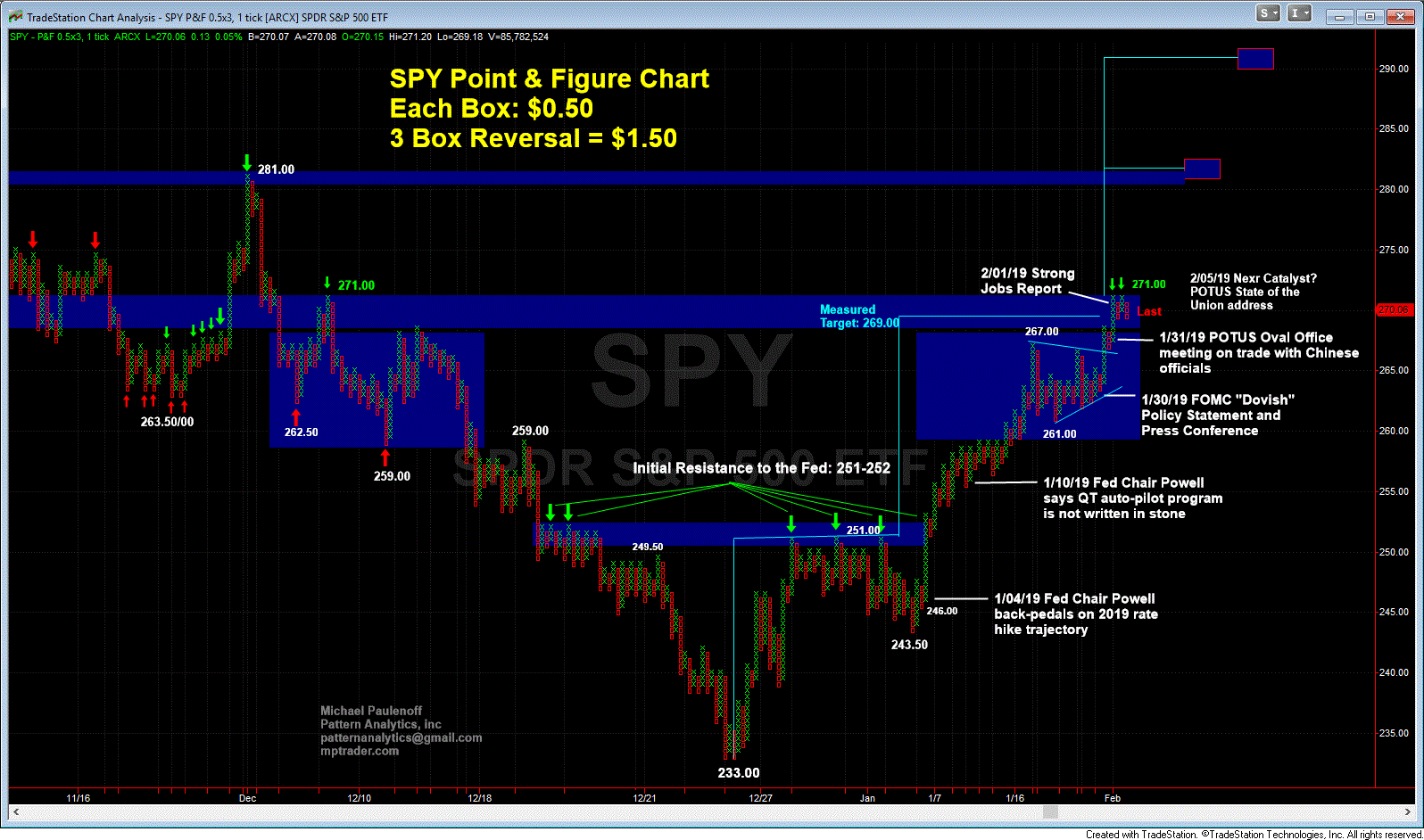Select the 'Measured Target: 269.00' annotation
This screenshot has height=840, width=1424.
click(859, 317)
